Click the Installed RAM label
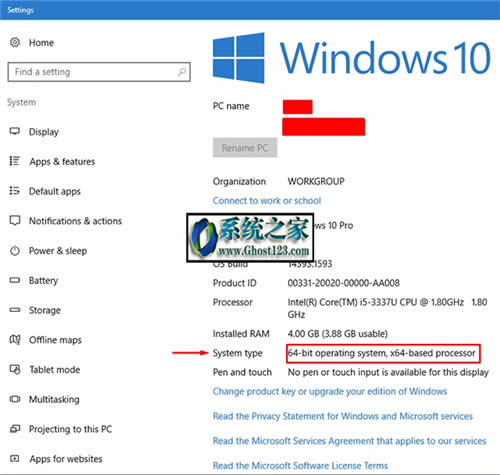Screen dimensions: 500x475 pyautogui.click(x=241, y=333)
